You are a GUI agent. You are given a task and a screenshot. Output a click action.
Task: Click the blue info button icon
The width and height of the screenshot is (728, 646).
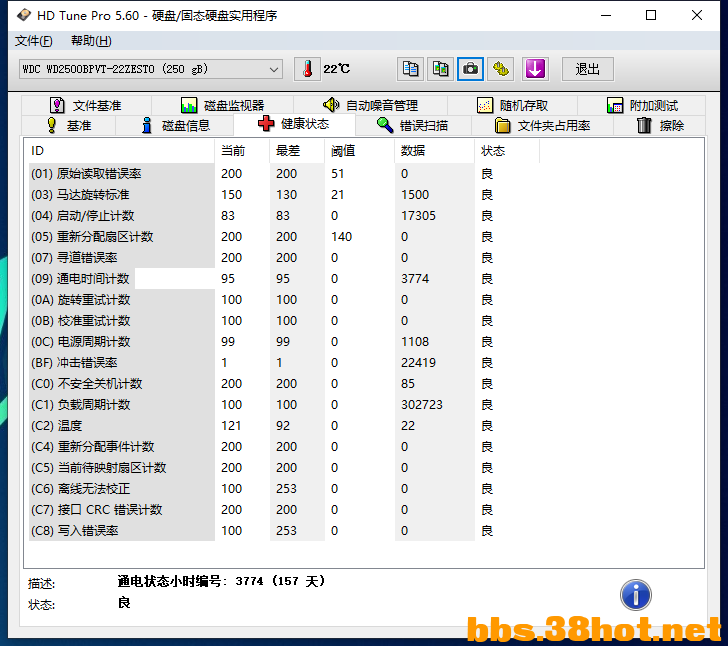[x=636, y=595]
